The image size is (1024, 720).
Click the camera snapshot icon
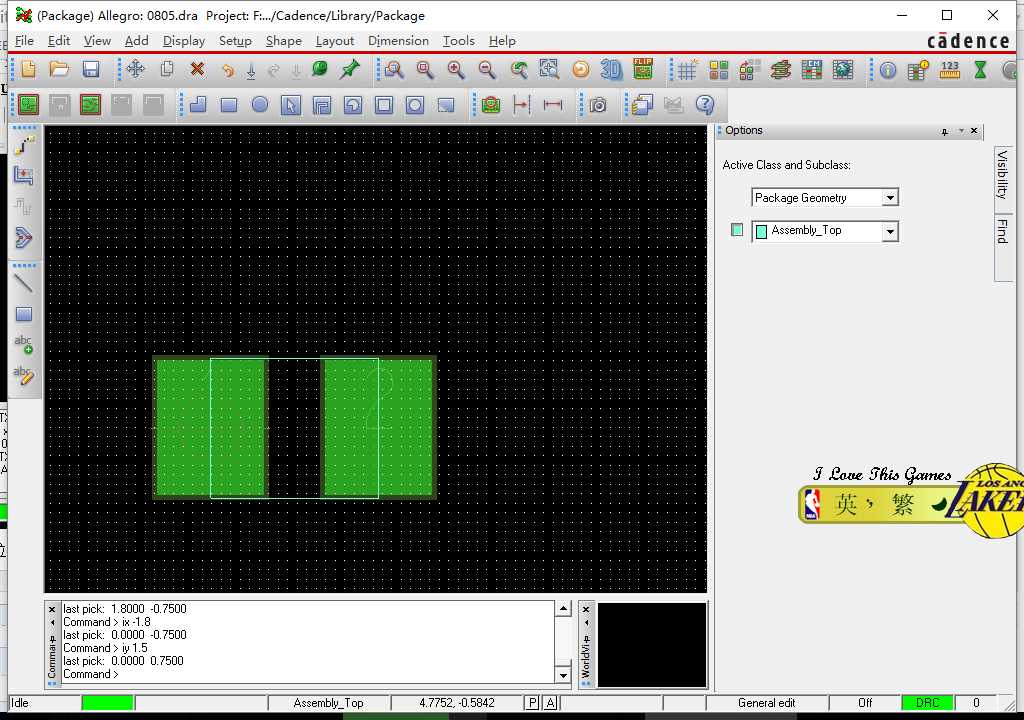(x=598, y=105)
